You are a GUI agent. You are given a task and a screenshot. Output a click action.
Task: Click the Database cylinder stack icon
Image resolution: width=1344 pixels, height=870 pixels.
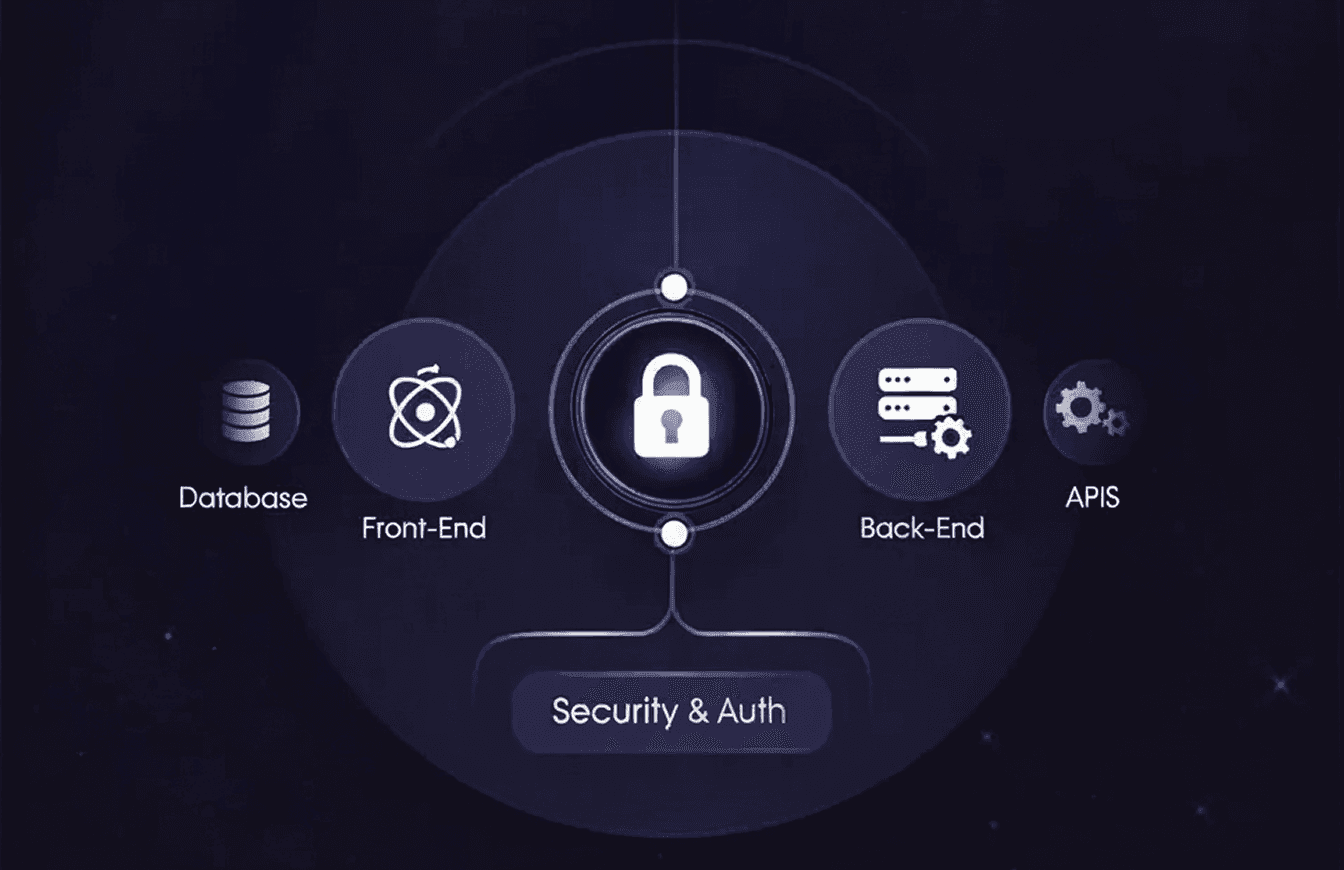(x=247, y=410)
